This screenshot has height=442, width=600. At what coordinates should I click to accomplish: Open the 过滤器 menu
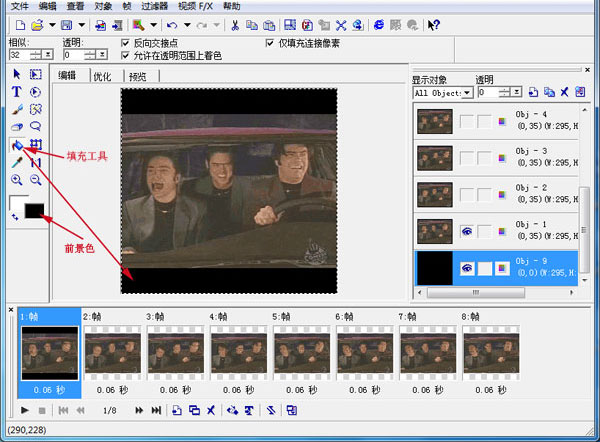(154, 6)
